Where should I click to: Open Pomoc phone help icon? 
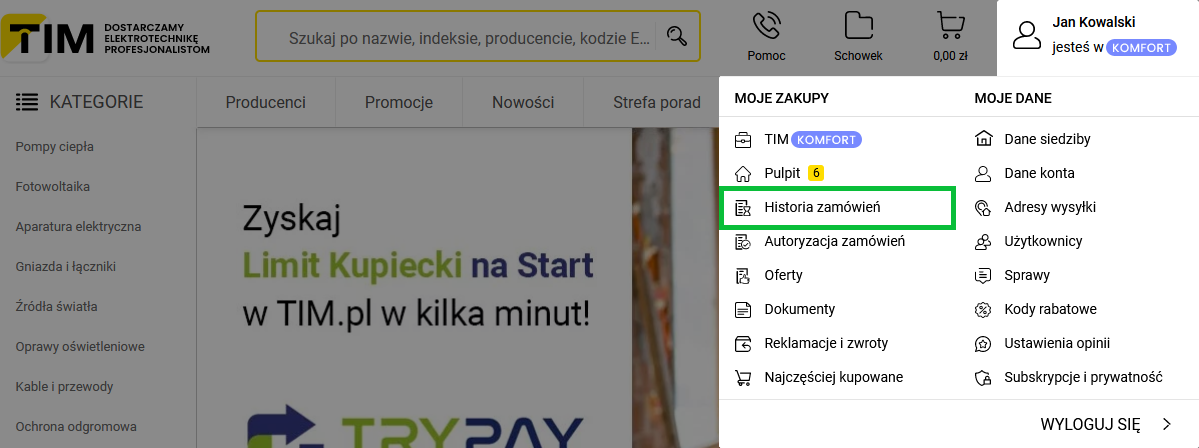[766, 26]
